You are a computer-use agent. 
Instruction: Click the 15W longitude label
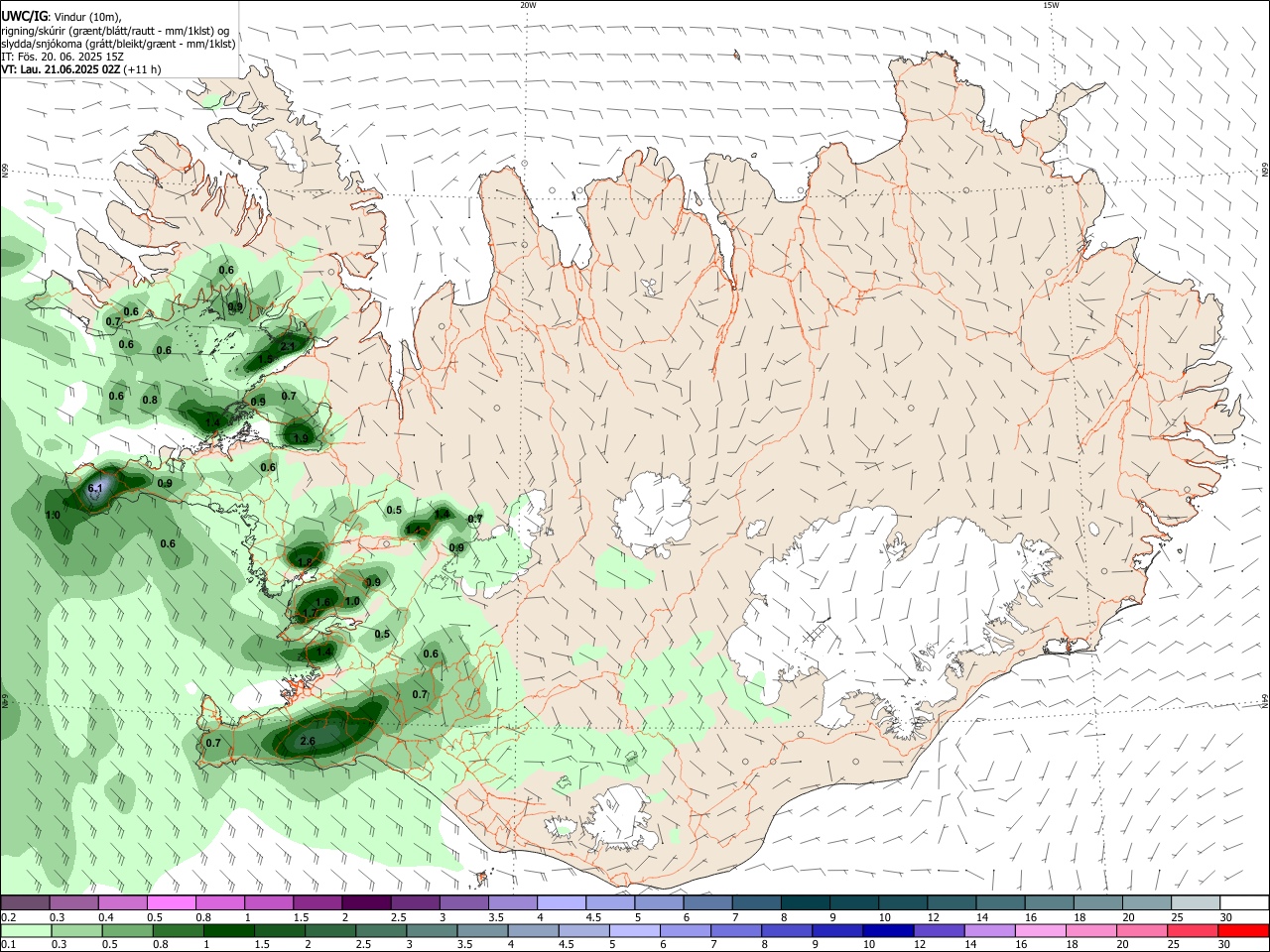(1051, 5)
